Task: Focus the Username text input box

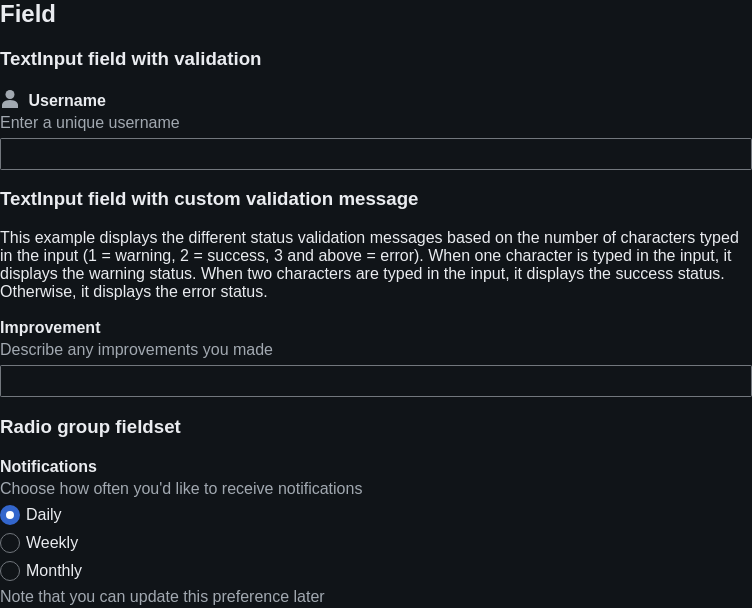Action: 376,154
